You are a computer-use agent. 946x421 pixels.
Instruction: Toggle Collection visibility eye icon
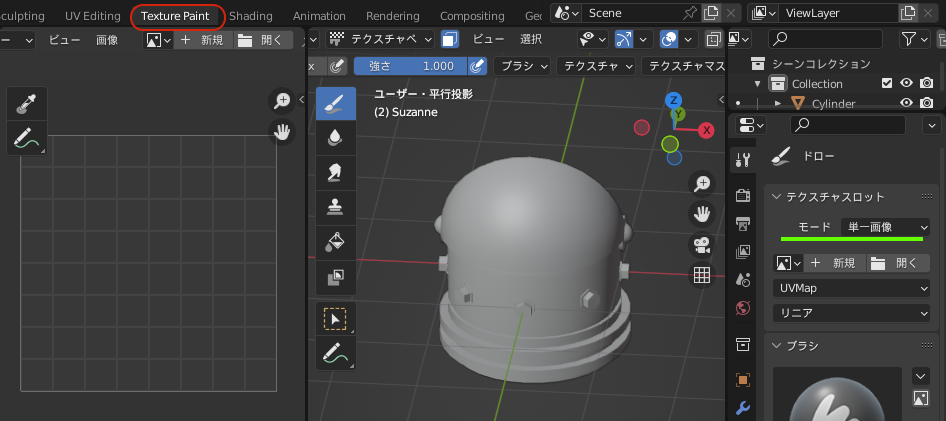pyautogui.click(x=907, y=84)
